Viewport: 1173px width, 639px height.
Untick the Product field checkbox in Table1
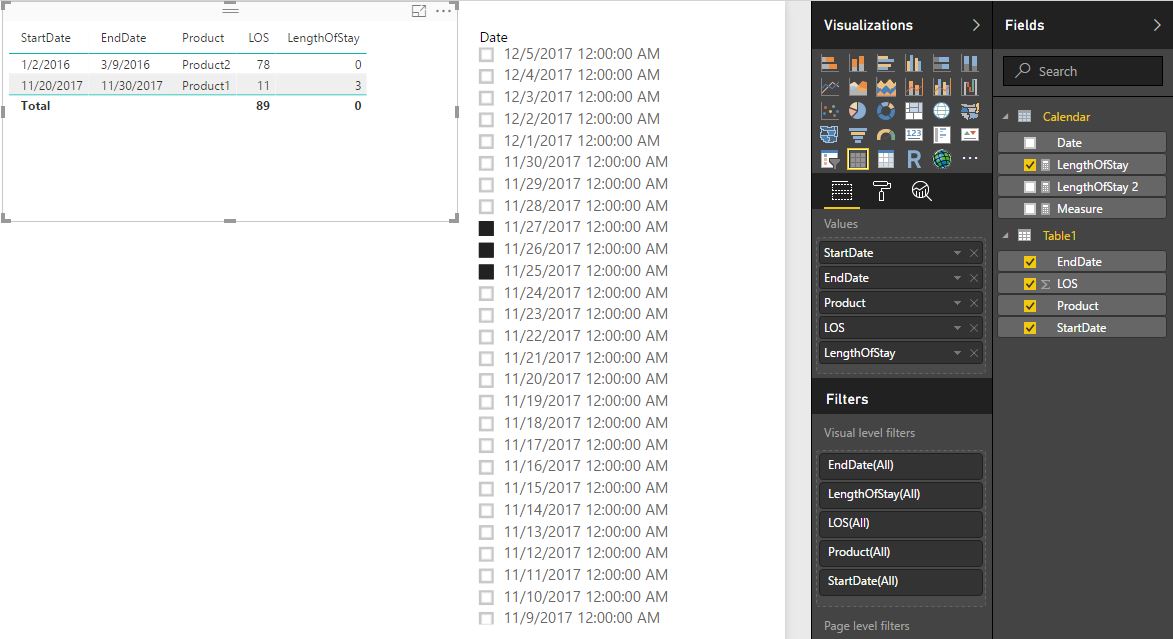(1030, 306)
